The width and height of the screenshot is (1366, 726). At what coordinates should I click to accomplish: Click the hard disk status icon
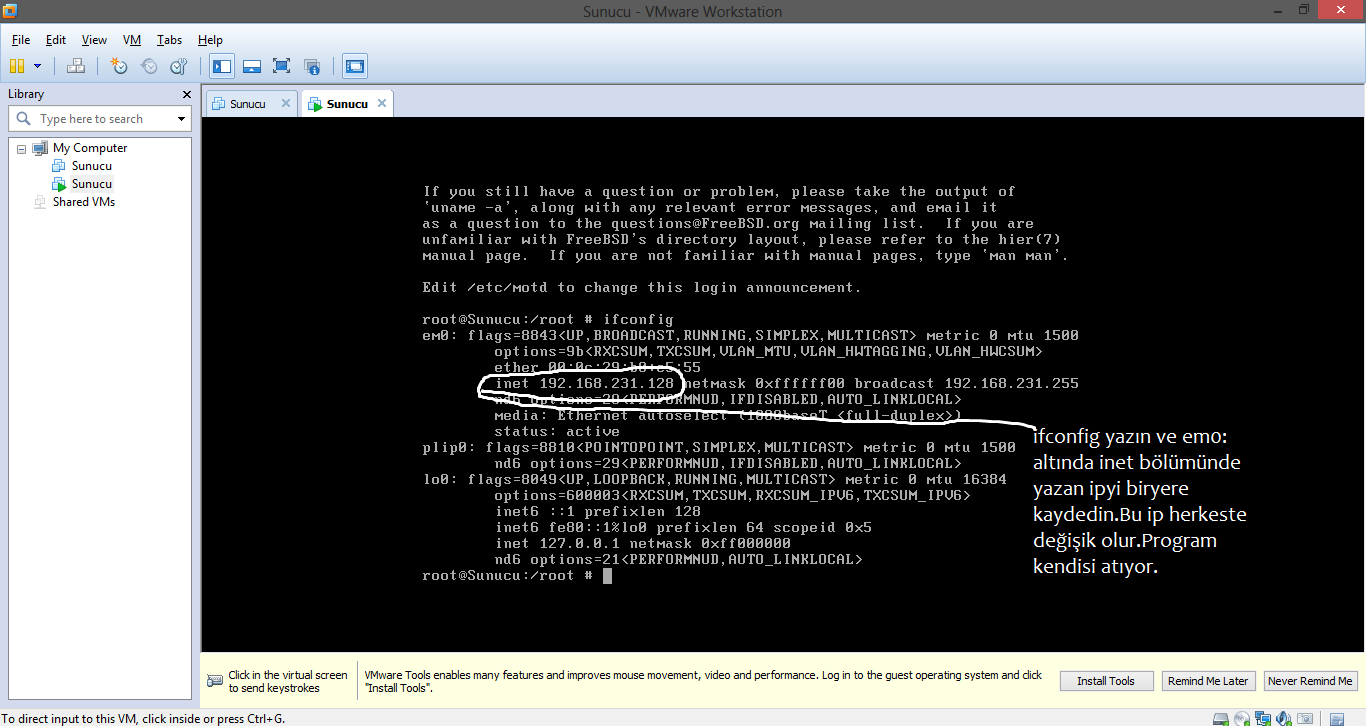(x=1221, y=718)
